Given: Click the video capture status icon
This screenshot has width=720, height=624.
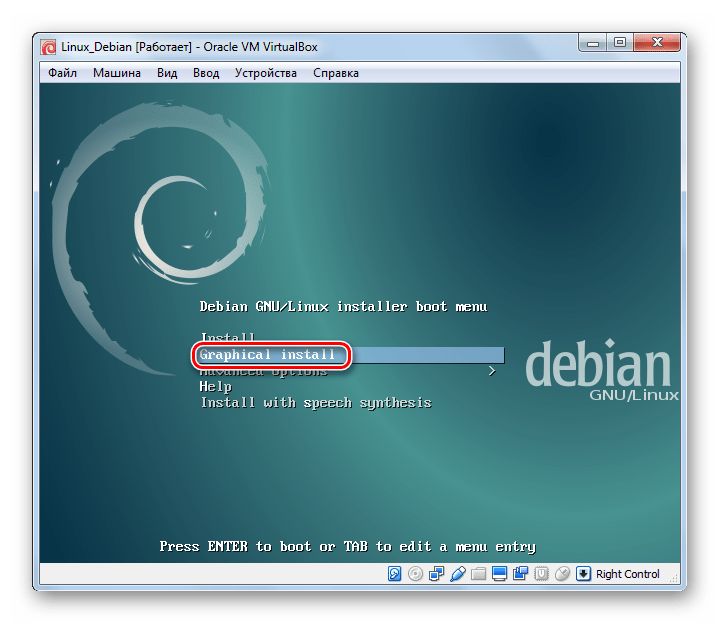Looking at the screenshot, I should pyautogui.click(x=520, y=574).
